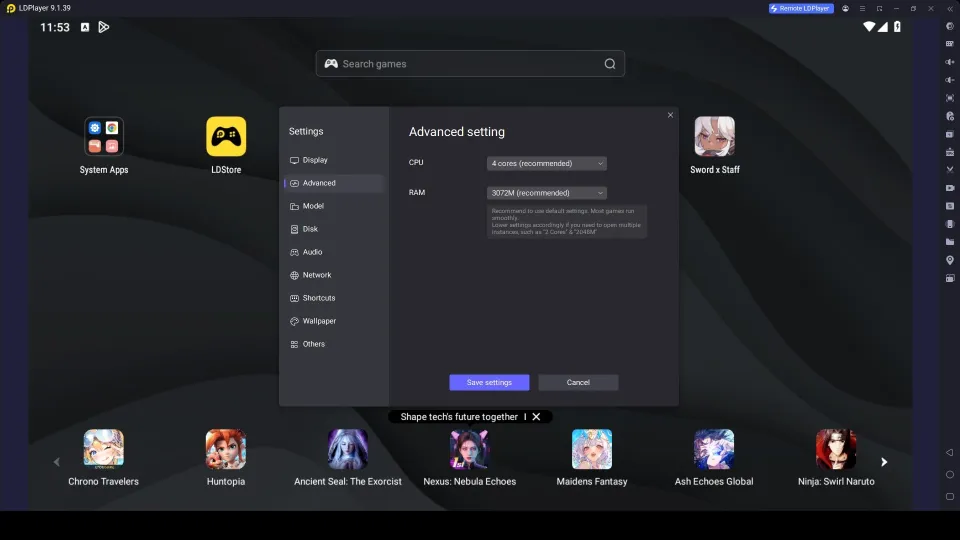Open the System Apps folder

point(103,137)
